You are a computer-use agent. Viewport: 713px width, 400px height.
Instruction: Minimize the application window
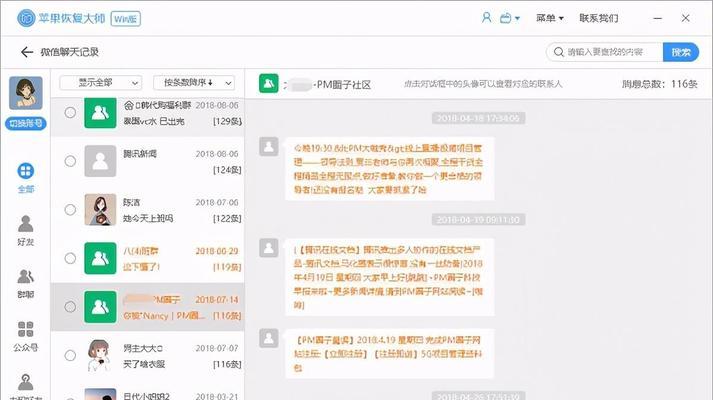[658, 18]
